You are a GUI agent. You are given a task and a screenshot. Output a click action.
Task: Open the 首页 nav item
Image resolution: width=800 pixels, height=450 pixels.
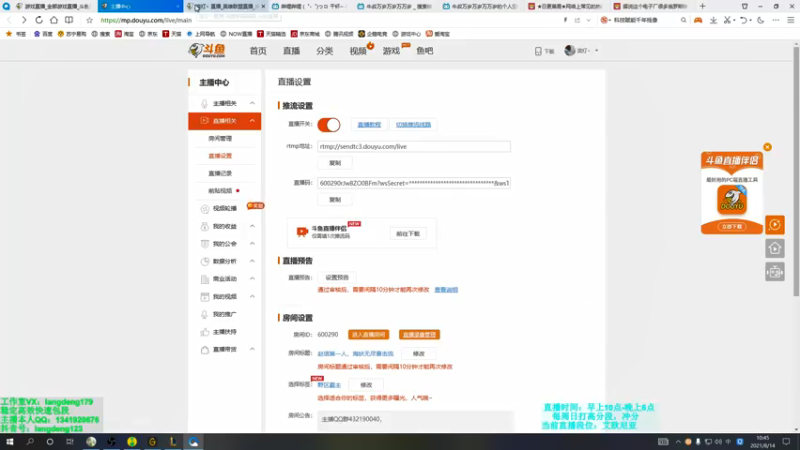(x=258, y=51)
